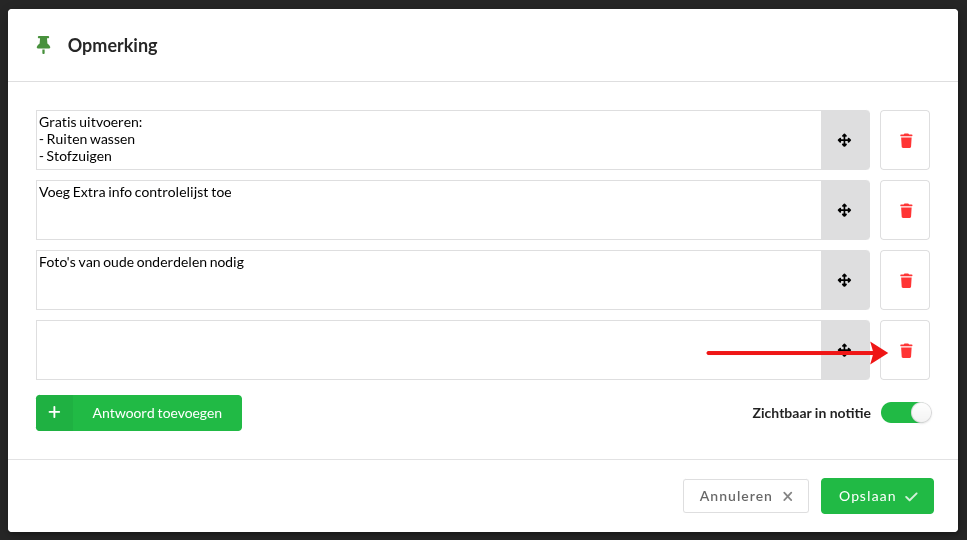Edit the 'Foto's van oude onderdelen nodig' field

coord(428,280)
